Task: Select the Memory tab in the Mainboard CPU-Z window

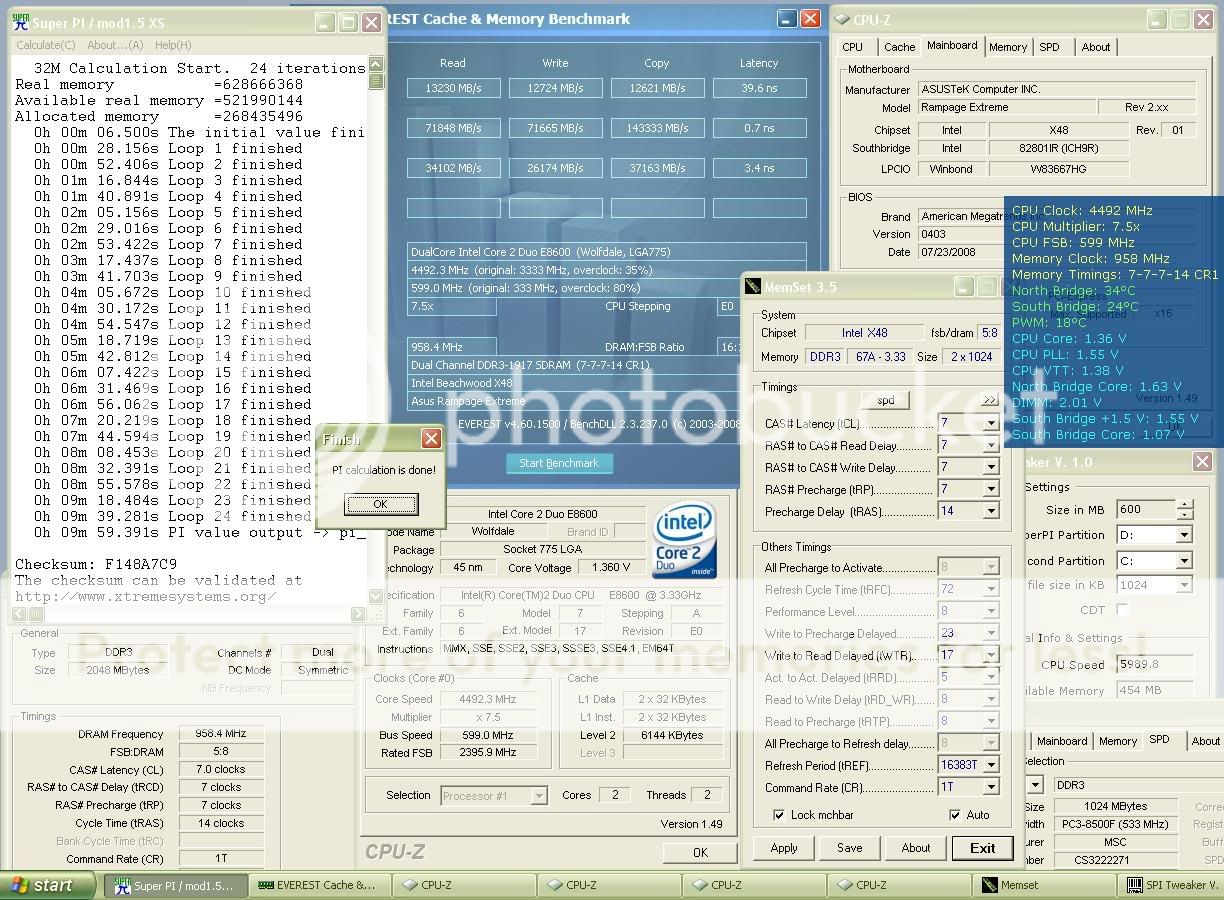Action: point(1008,47)
